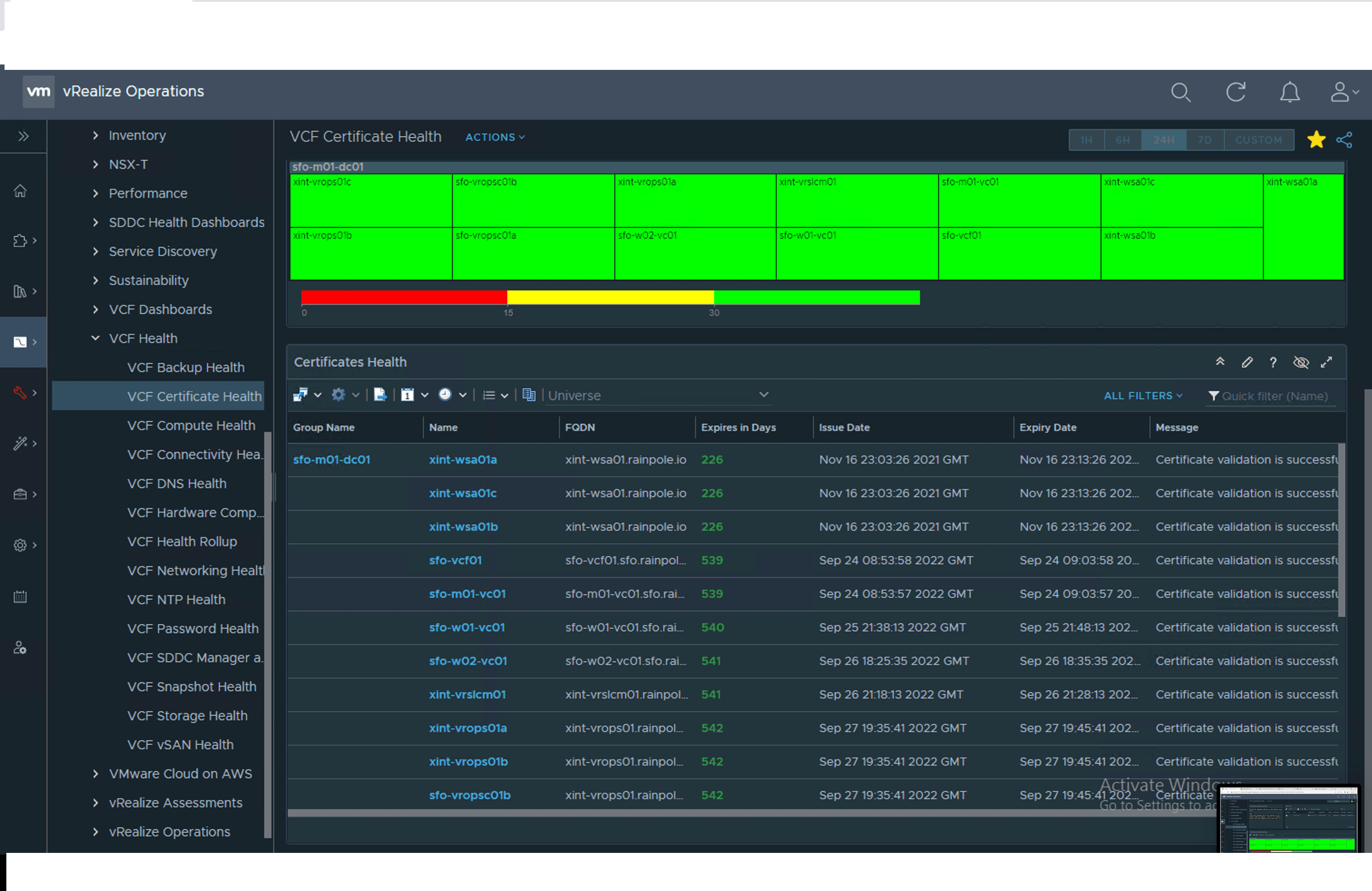Collapse the Certificates Health widget header

pos(1220,362)
